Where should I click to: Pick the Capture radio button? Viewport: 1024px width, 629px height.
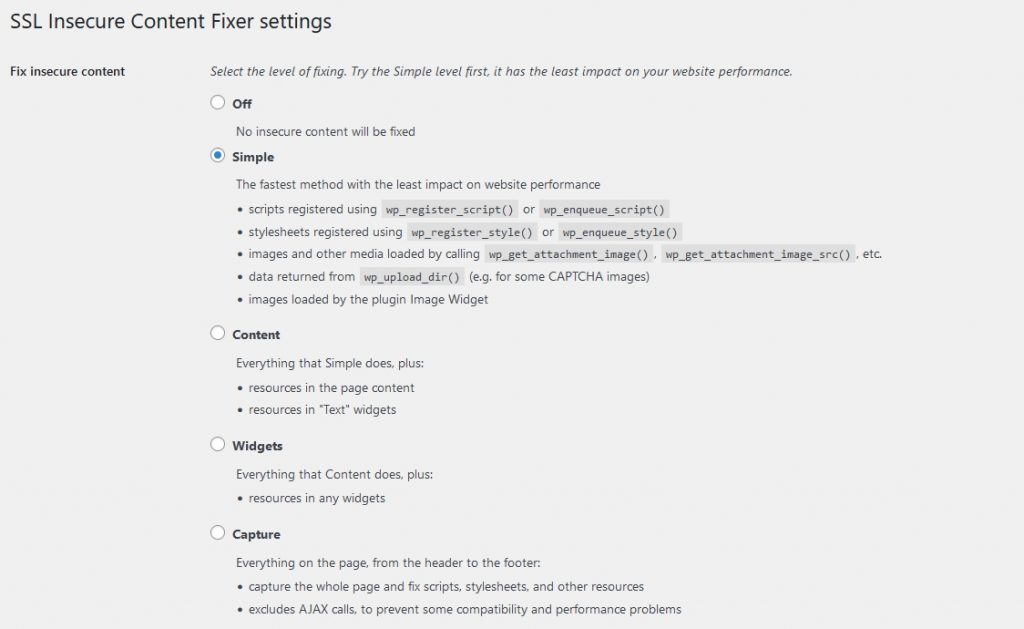click(x=218, y=533)
